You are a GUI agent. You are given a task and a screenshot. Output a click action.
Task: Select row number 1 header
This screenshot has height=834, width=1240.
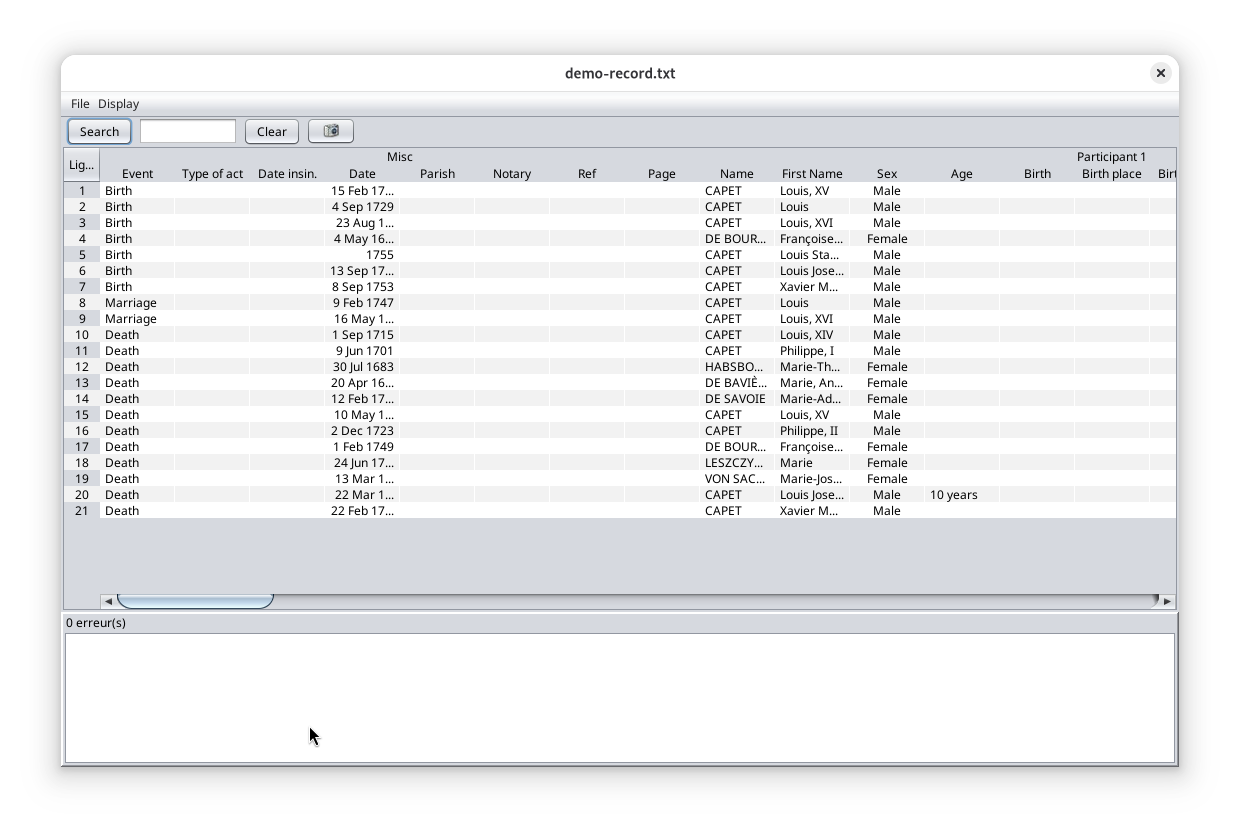(x=82, y=190)
